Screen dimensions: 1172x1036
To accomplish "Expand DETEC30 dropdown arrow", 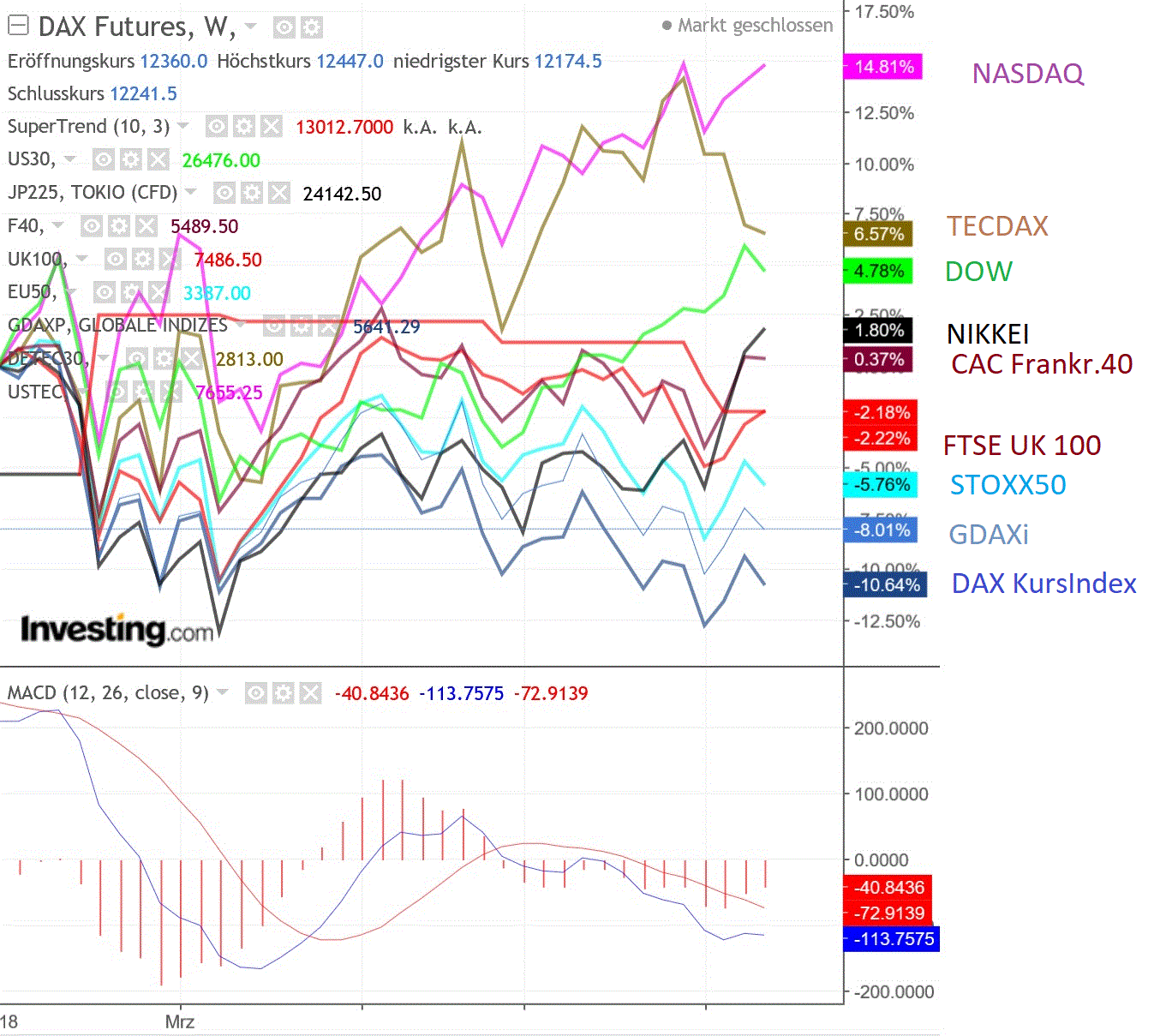I will [x=103, y=358].
